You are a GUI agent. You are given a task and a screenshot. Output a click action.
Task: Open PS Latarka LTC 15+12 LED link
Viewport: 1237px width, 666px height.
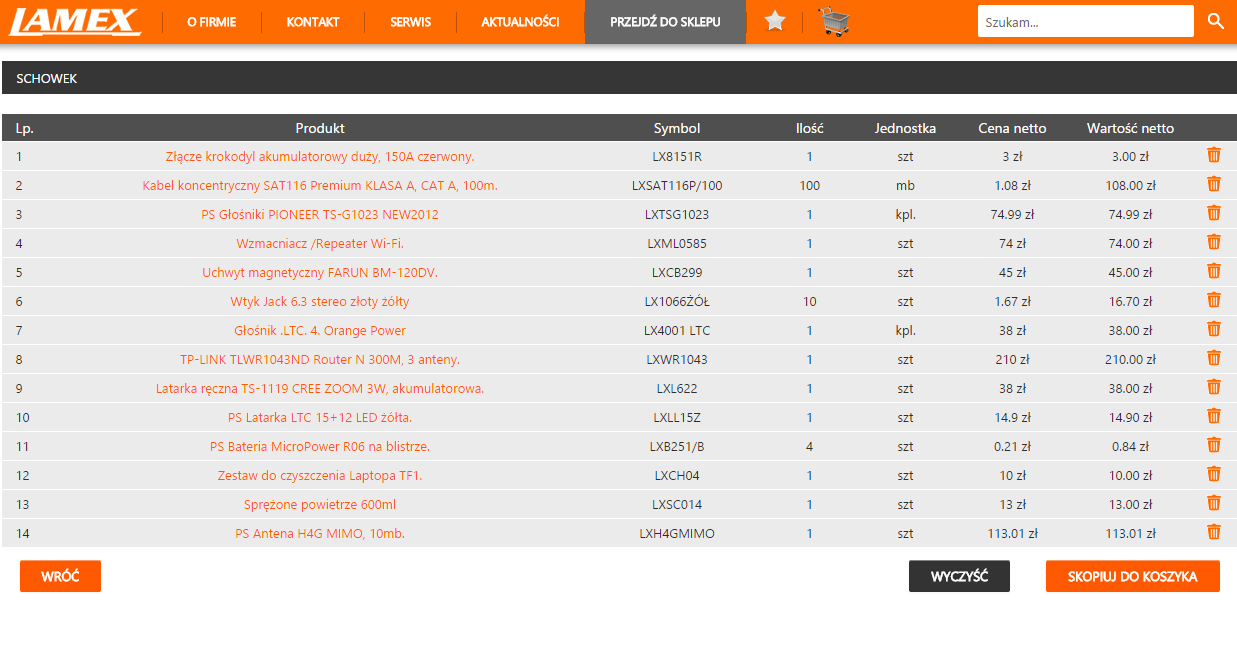(320, 418)
